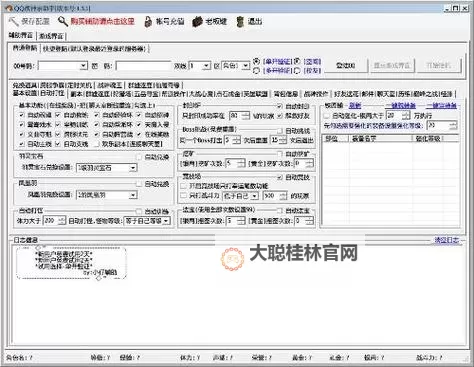The image size is (474, 367).
Task: Select the 快速登陆 tab
Action: pyautogui.click(x=94, y=49)
